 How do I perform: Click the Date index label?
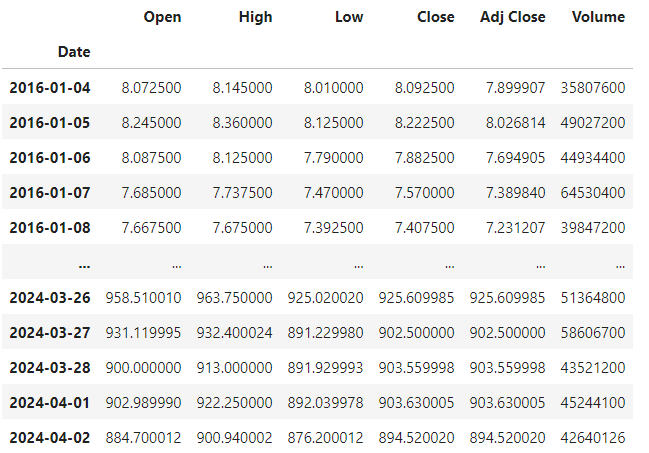point(73,50)
